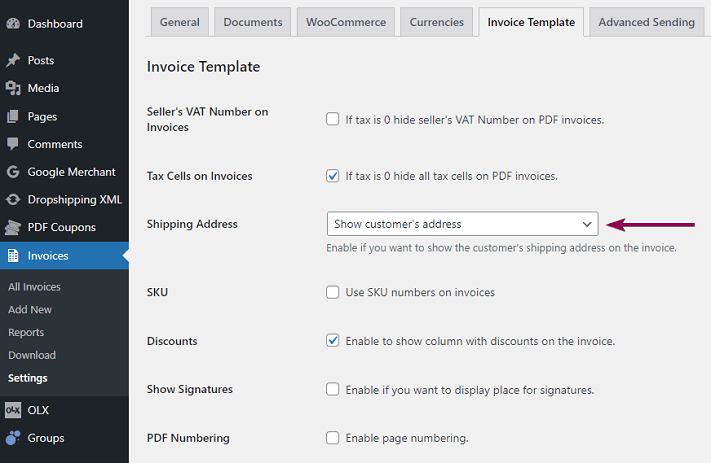Switch to the Currencies tab
The height and width of the screenshot is (463, 711).
point(437,22)
